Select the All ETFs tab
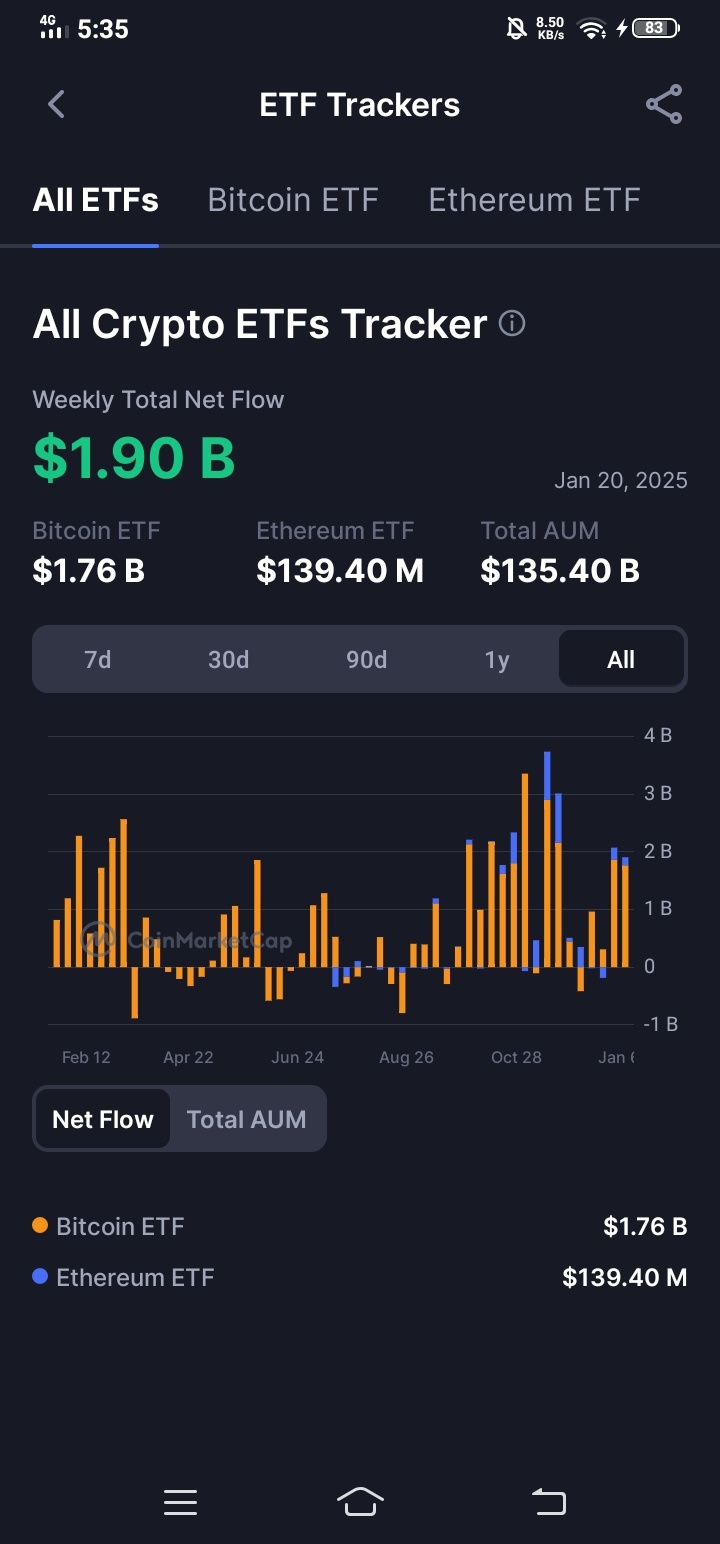The height and width of the screenshot is (1544, 720). [x=96, y=200]
